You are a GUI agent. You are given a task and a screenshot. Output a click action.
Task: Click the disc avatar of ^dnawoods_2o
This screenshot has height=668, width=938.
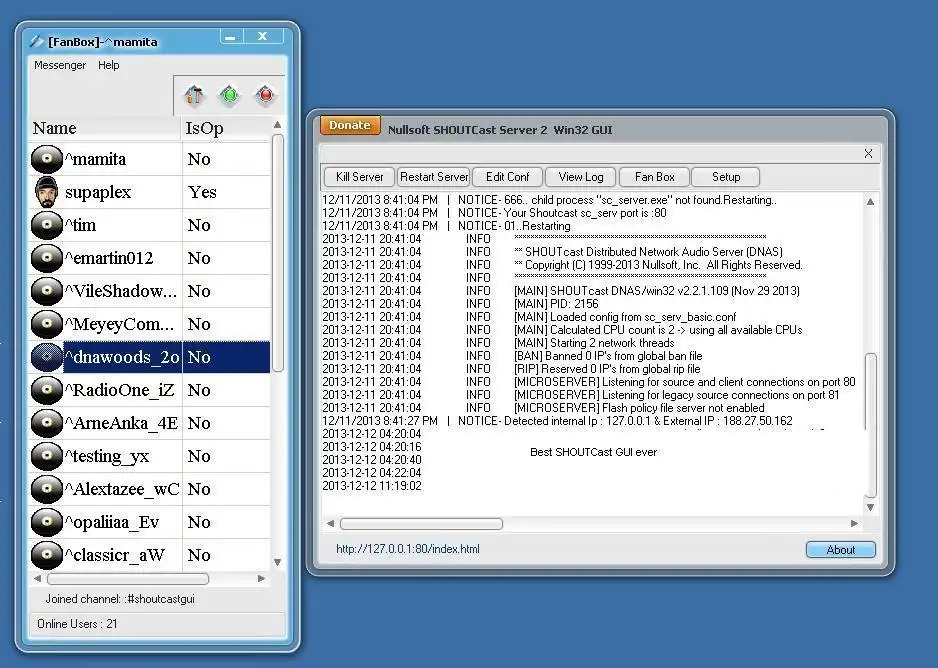coord(47,357)
